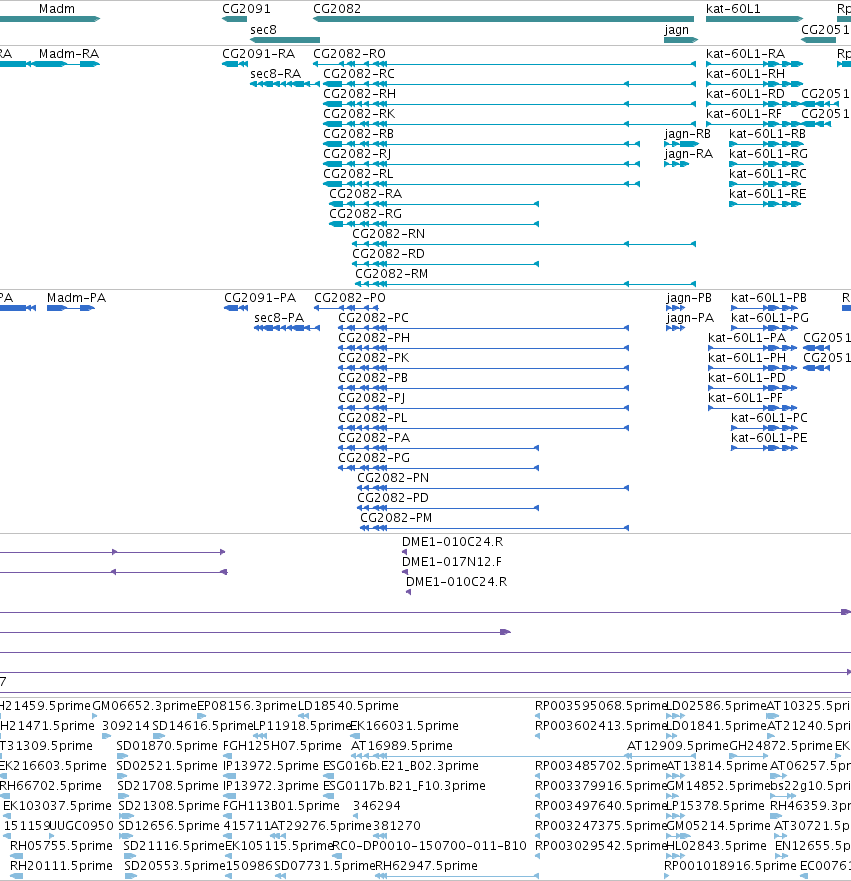Select the sec8-RA transcript label
This screenshot has height=881, width=851.
[x=276, y=74]
